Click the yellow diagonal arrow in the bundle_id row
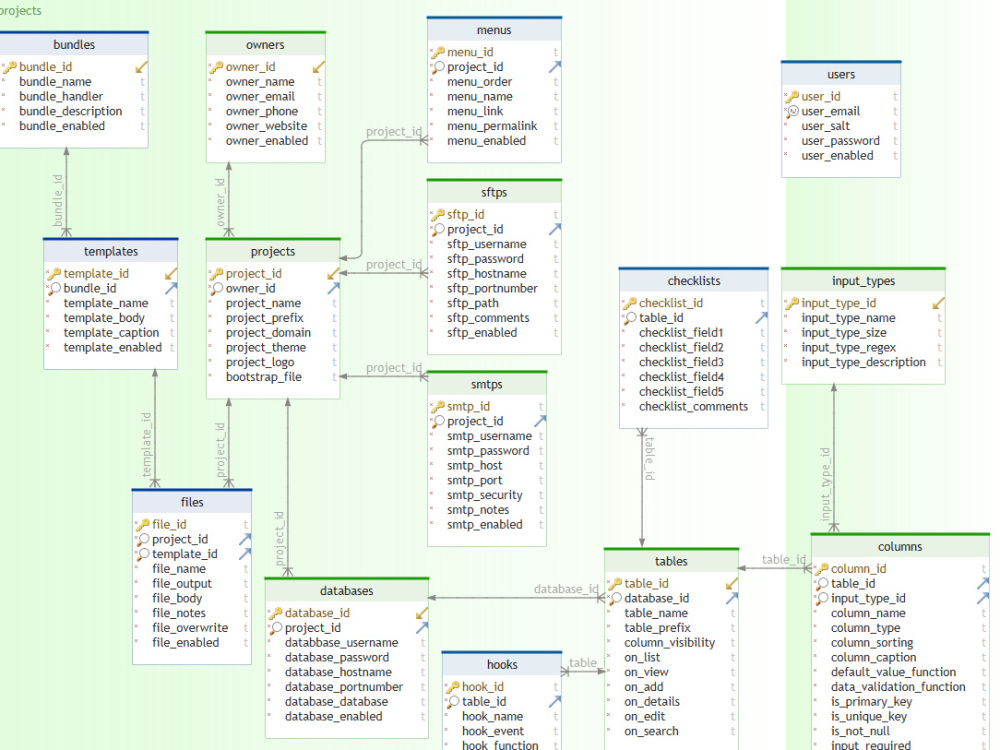Screen dimensions: 1000x750 [x=140, y=66]
